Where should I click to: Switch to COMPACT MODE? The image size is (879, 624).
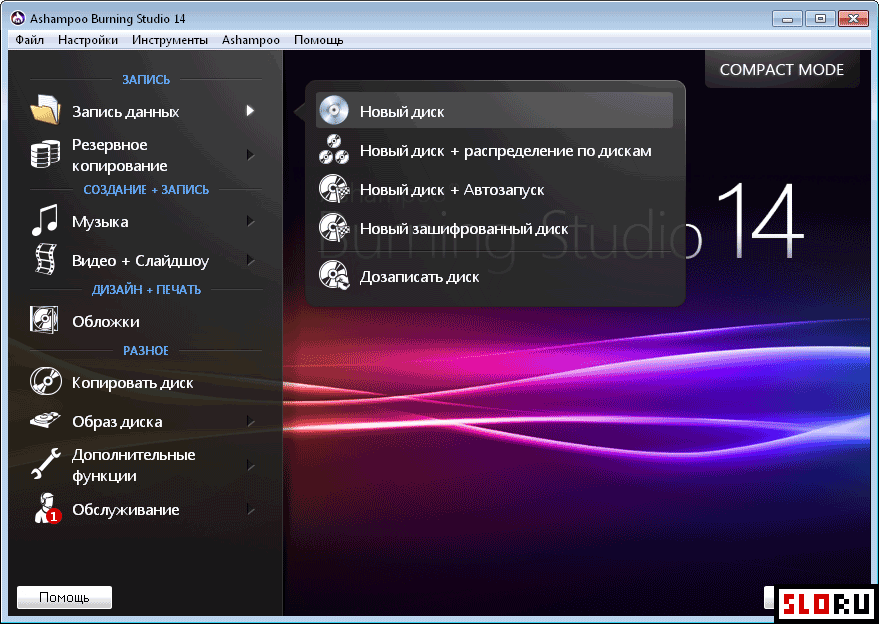pyautogui.click(x=782, y=69)
